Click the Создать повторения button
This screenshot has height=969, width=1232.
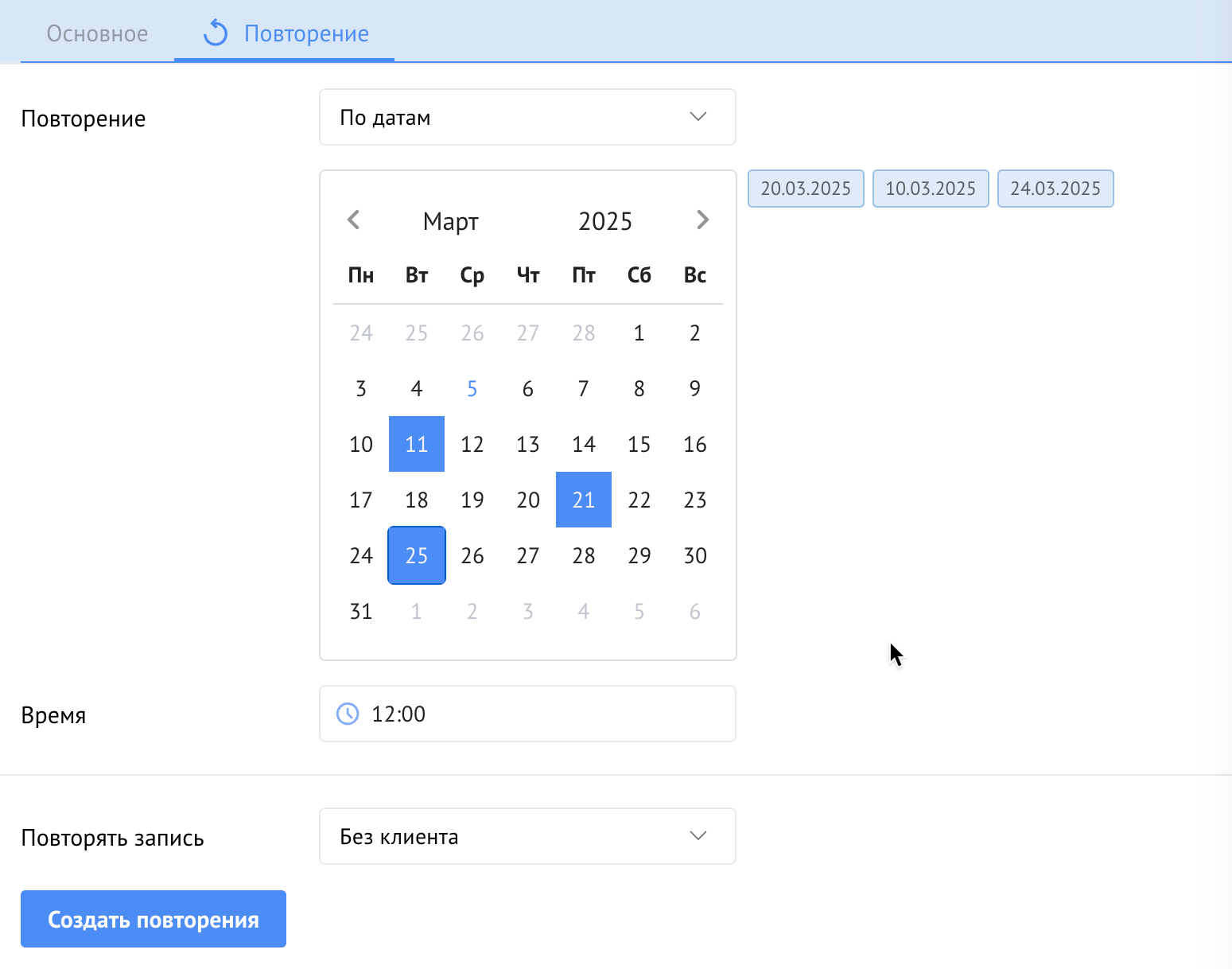coord(154,919)
